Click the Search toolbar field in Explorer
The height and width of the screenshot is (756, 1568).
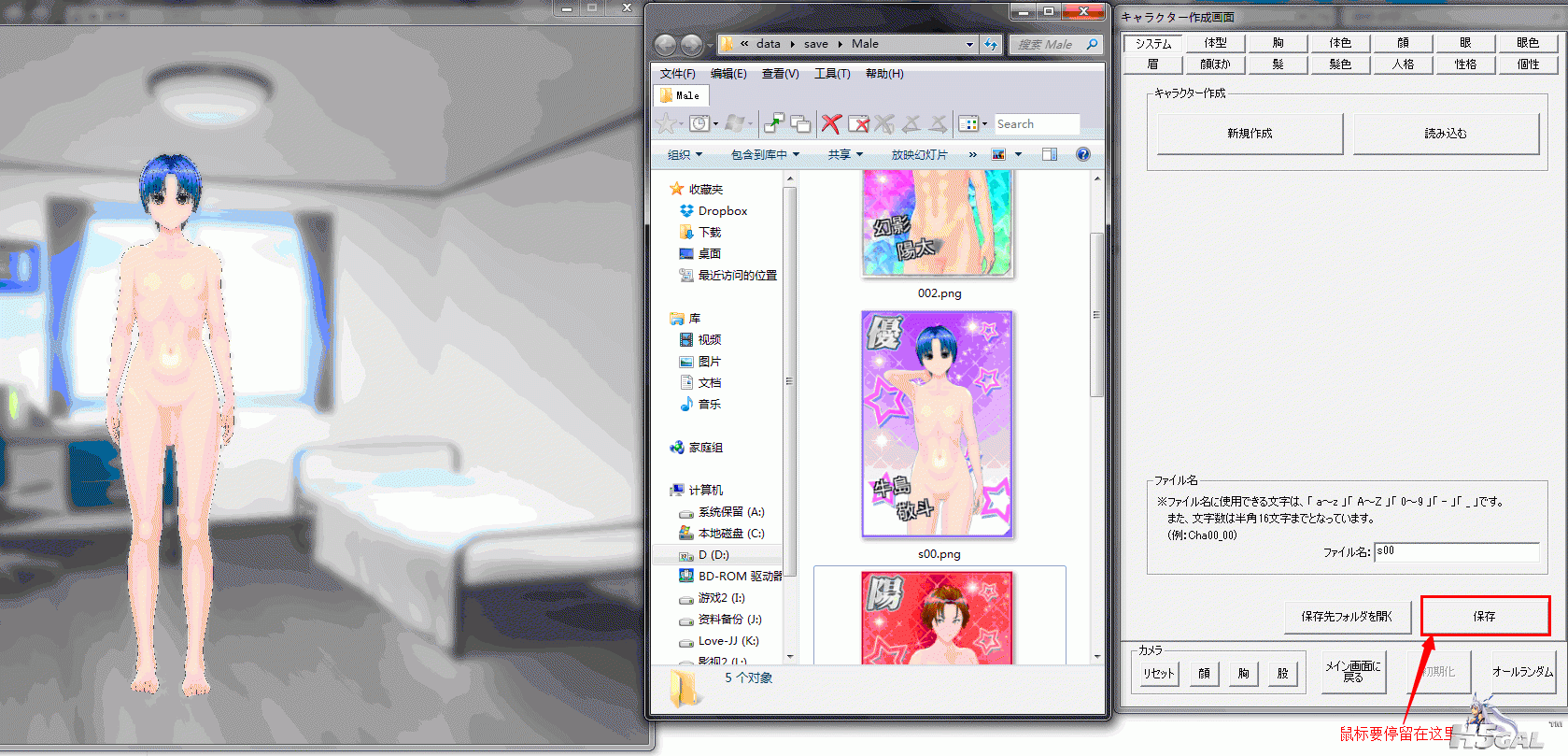[x=1037, y=123]
